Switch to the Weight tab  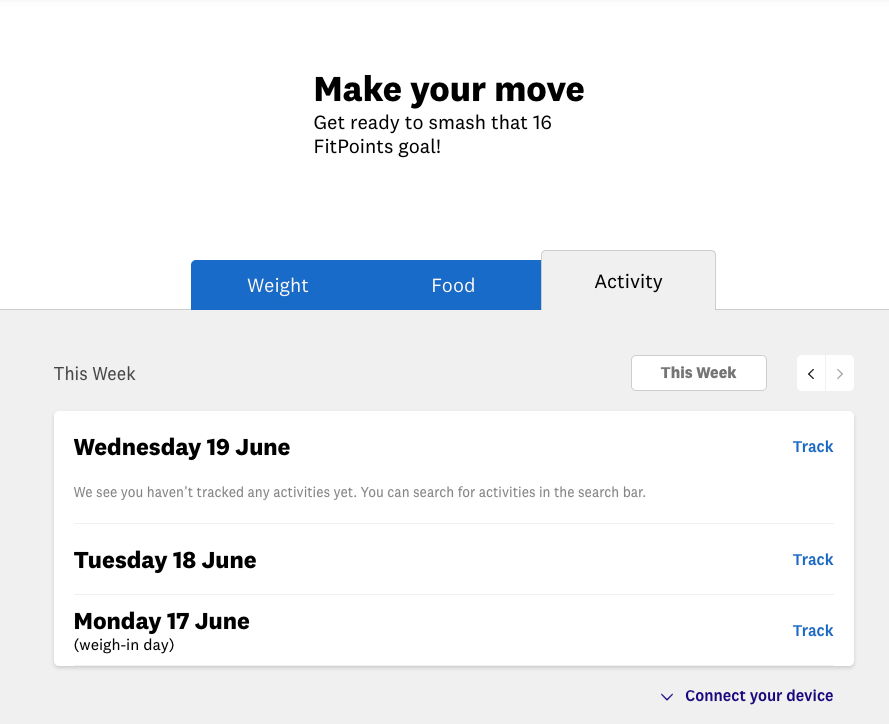(278, 285)
